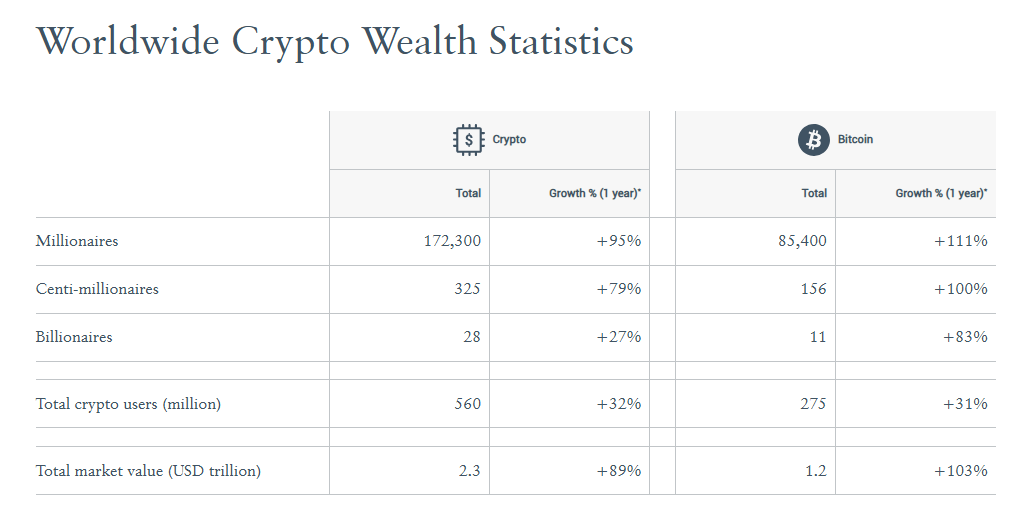Click the total crypto users value 560
The image size is (1032, 519).
[466, 404]
